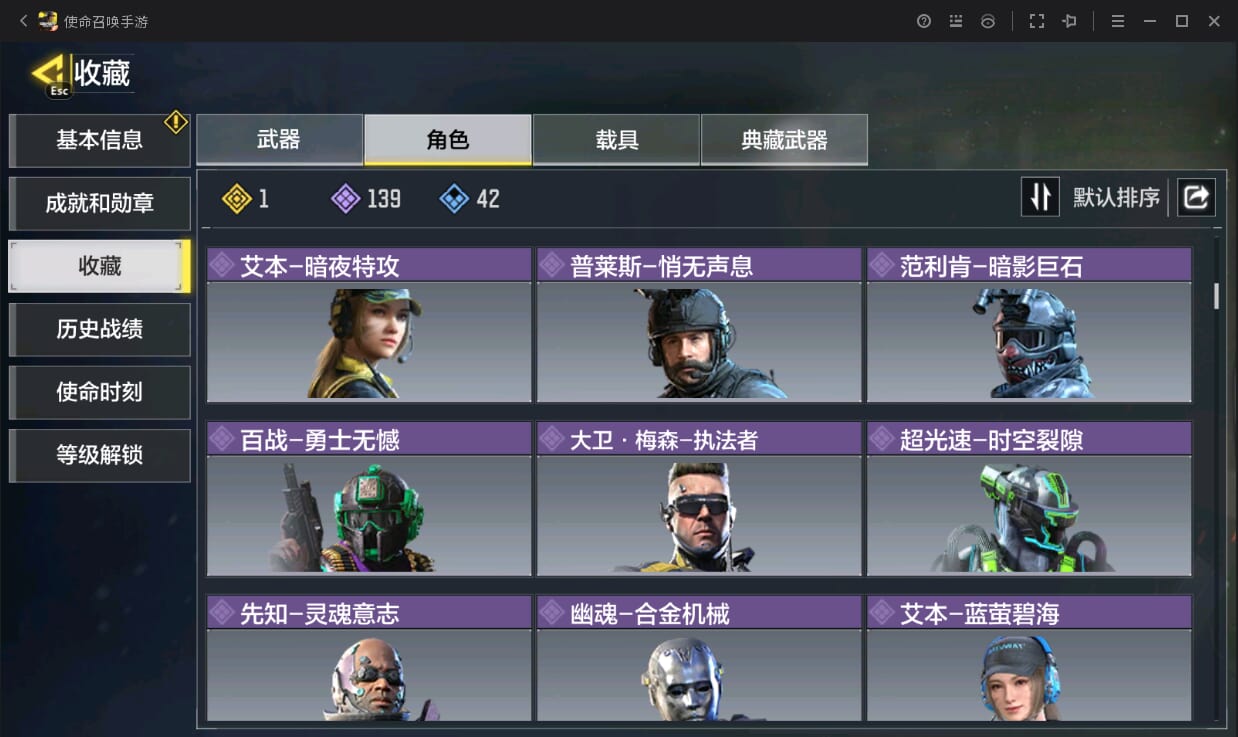Click the share export icon beside 默认排序
This screenshot has width=1238, height=737.
tap(1196, 197)
